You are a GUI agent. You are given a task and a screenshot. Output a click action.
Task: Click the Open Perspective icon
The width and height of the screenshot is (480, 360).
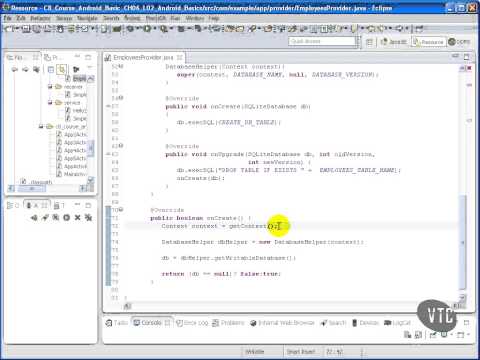click(369, 42)
